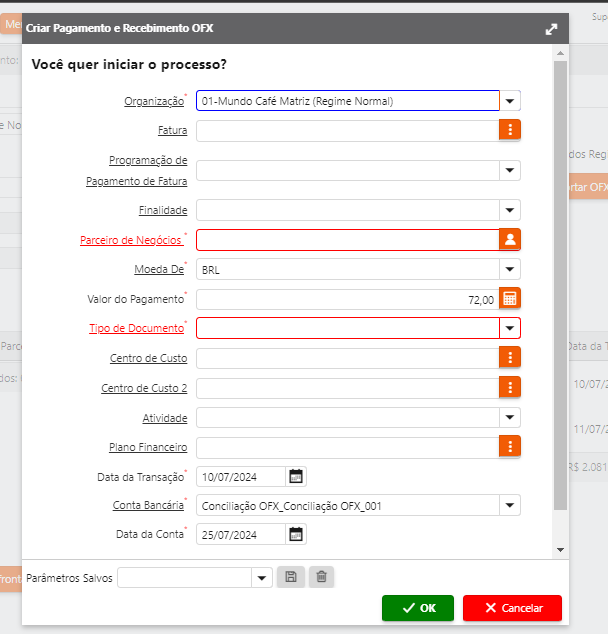The width and height of the screenshot is (608, 634).
Task: Open the Parceiro de Negócios person search icon
Action: [x=510, y=239]
